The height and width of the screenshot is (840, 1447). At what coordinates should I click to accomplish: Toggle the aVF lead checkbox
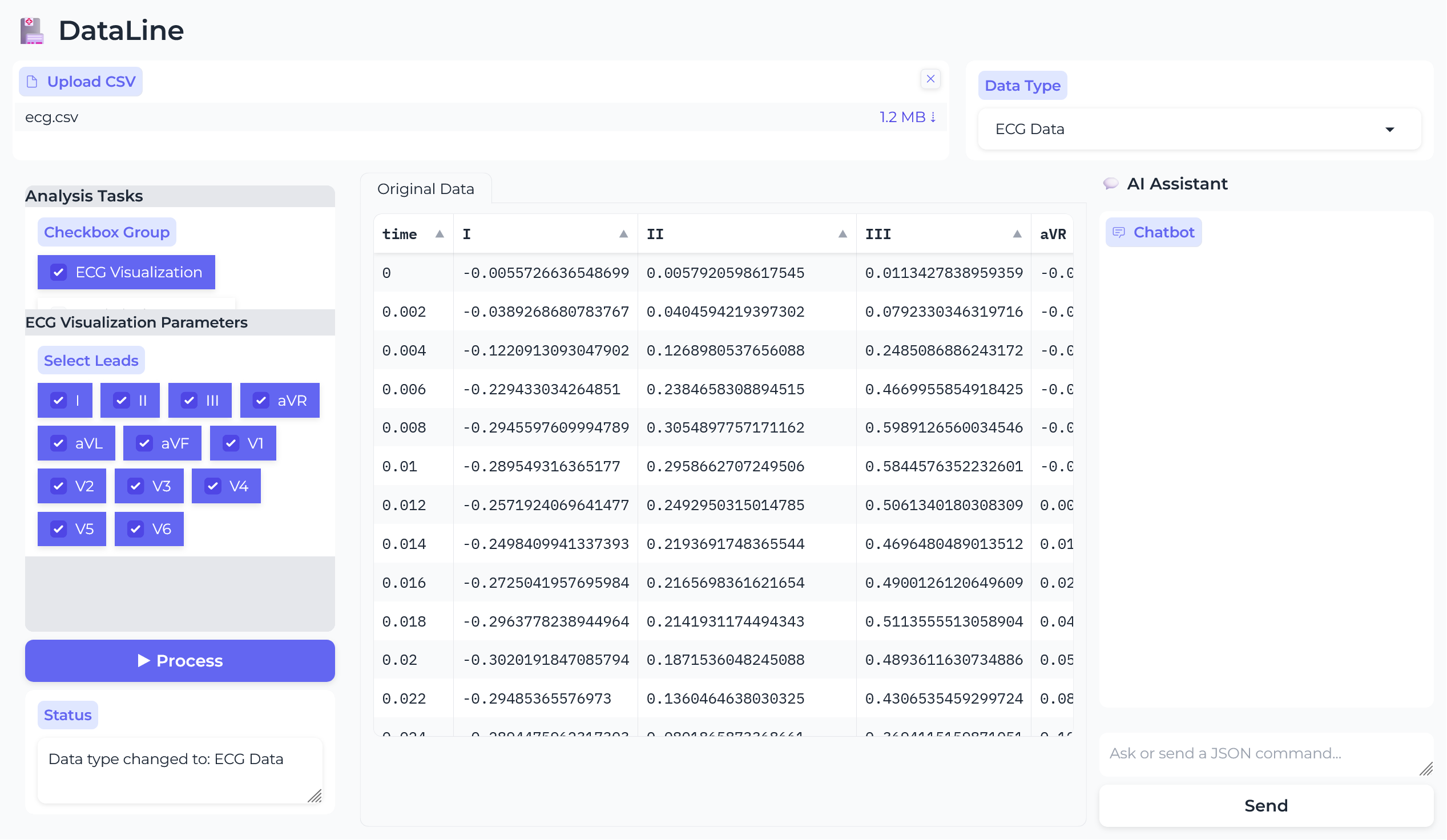click(x=145, y=443)
